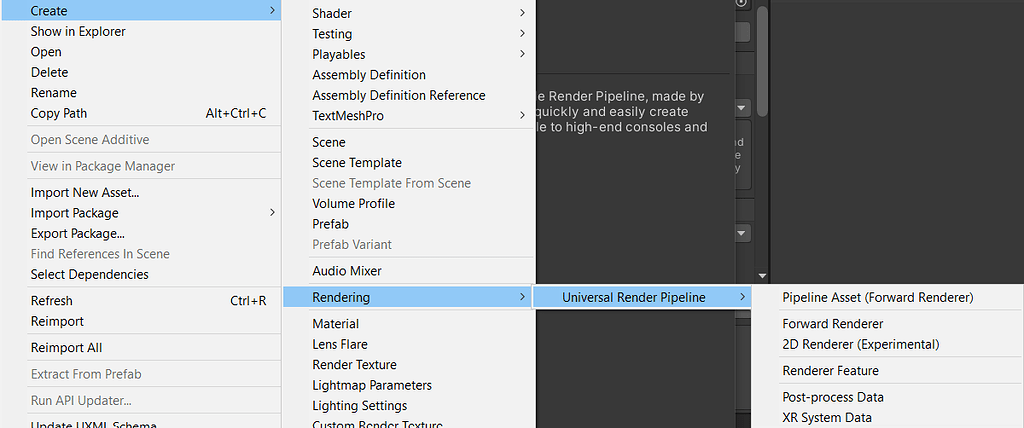Create a Forward Renderer asset
The image size is (1024, 428).
(832, 324)
